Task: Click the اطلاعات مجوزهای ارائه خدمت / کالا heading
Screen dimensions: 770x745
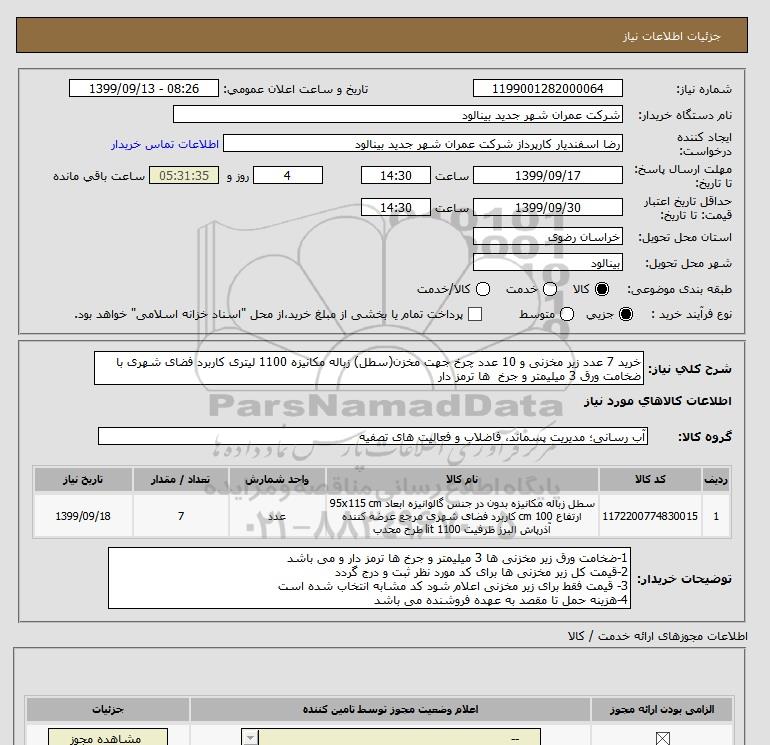Action: (x=658, y=636)
